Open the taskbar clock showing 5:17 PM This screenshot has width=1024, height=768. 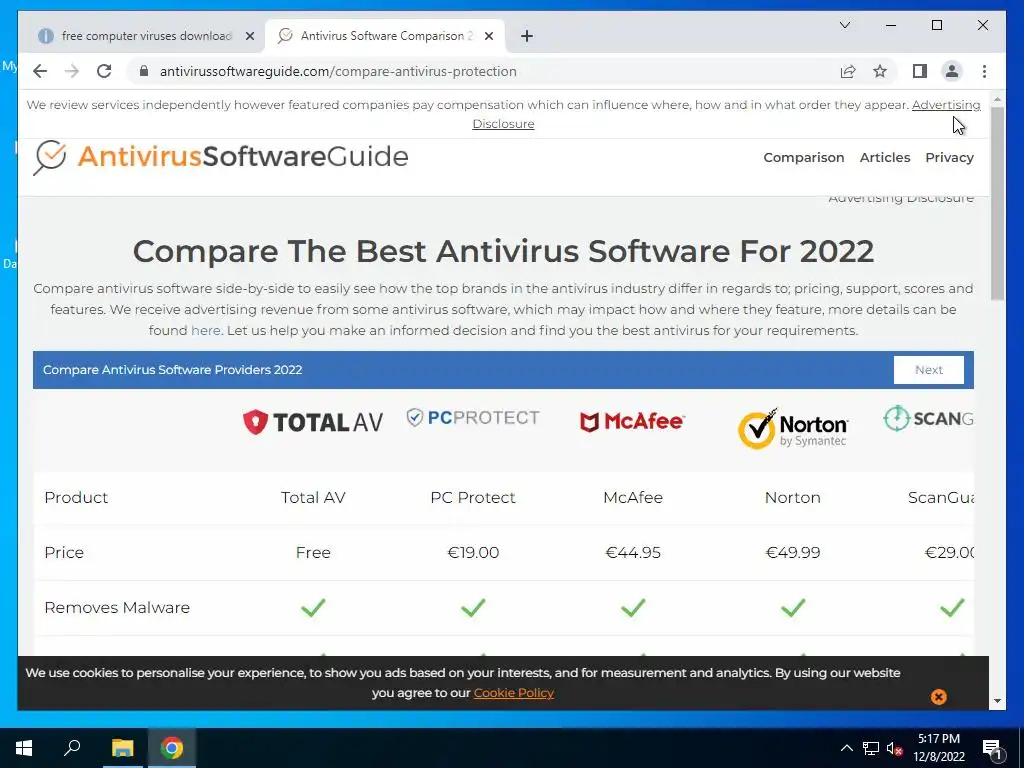point(939,748)
